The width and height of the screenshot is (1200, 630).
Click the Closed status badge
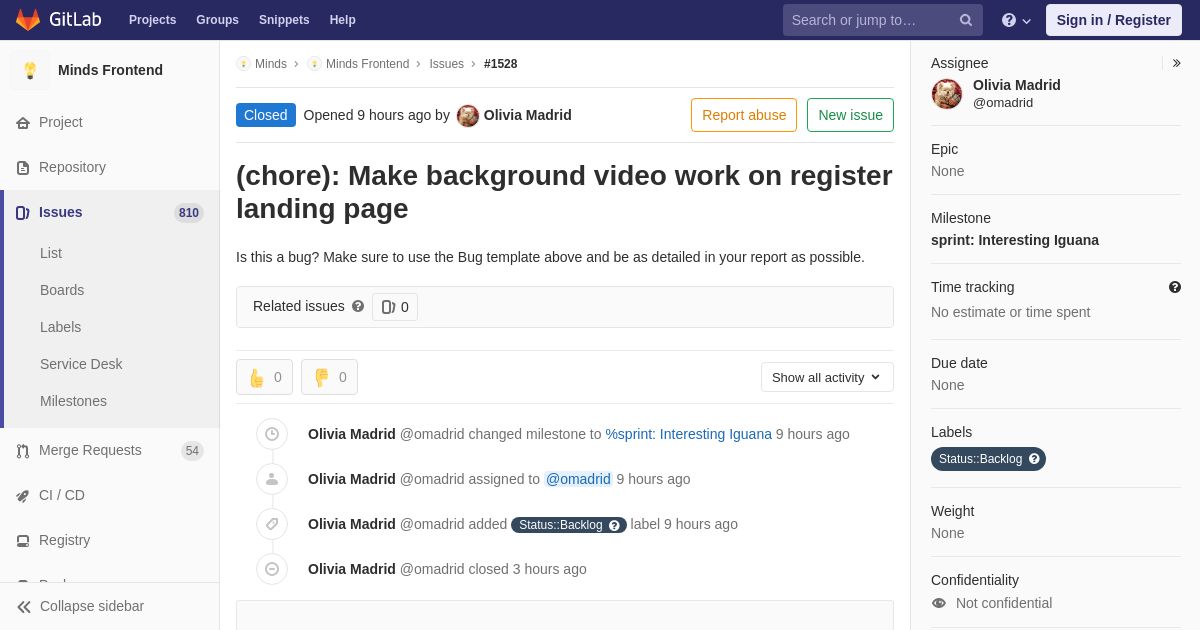266,115
